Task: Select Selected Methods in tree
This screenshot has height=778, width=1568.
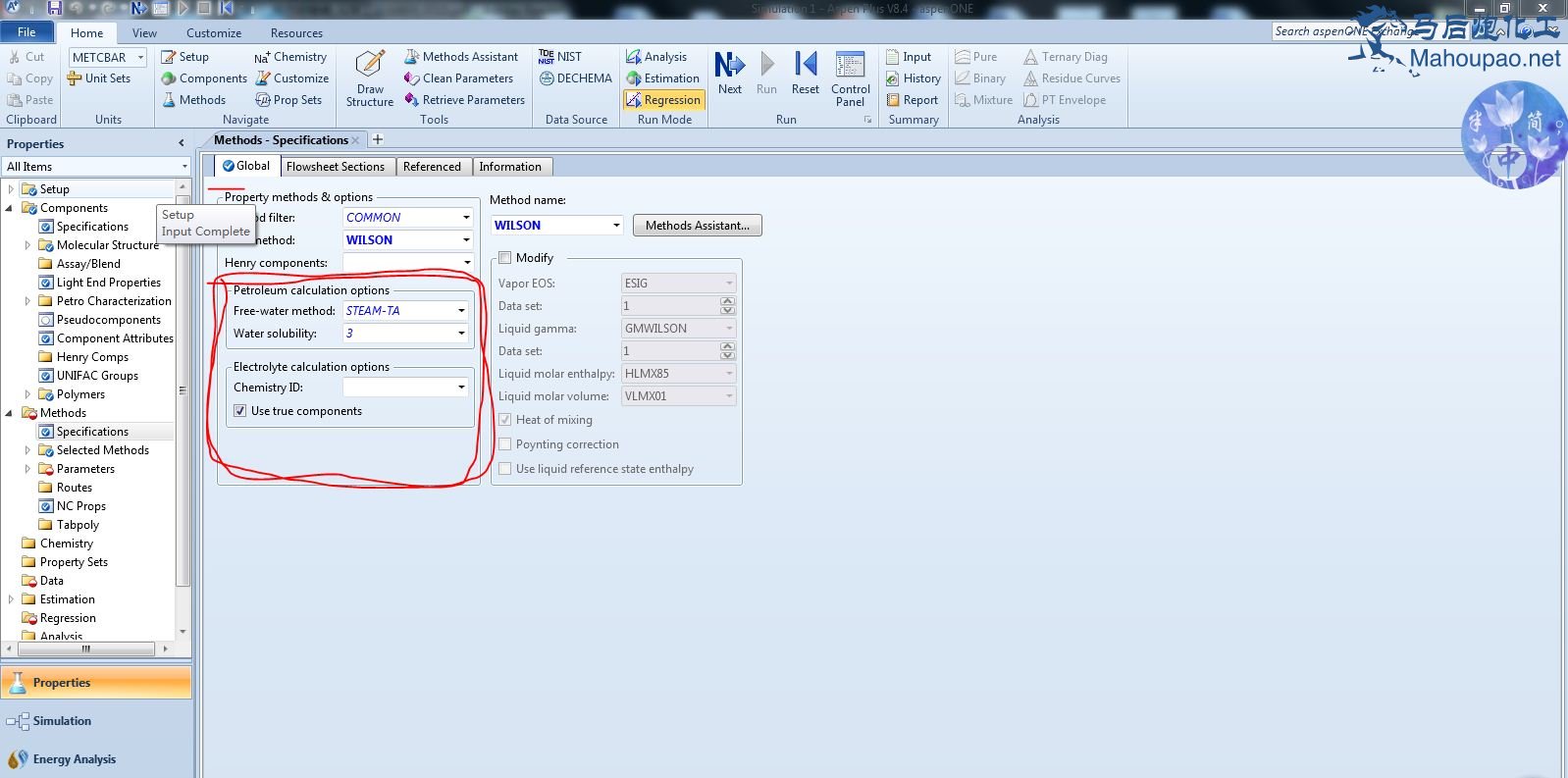Action: 102,450
